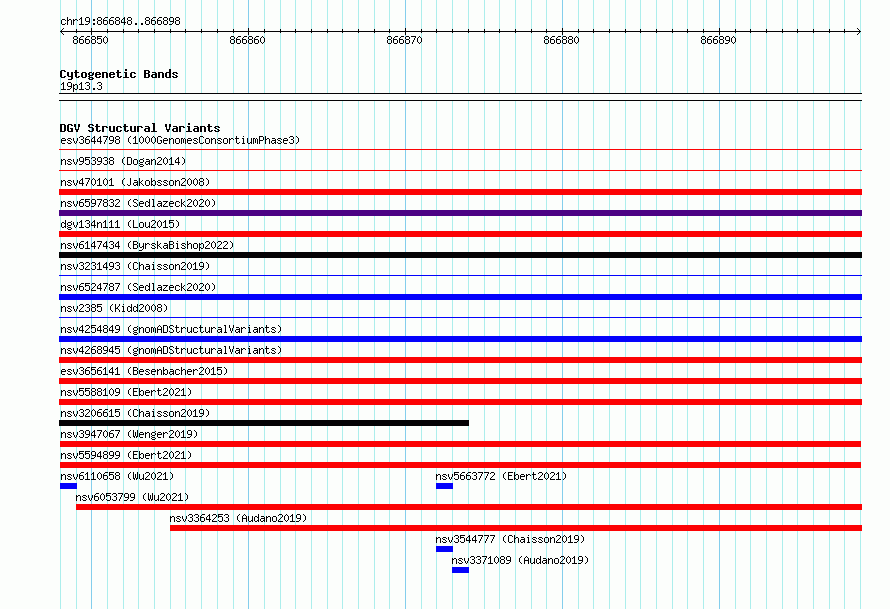Open nsv5588109 (Ebert2021) label
The height and width of the screenshot is (609, 890).
tap(126, 392)
